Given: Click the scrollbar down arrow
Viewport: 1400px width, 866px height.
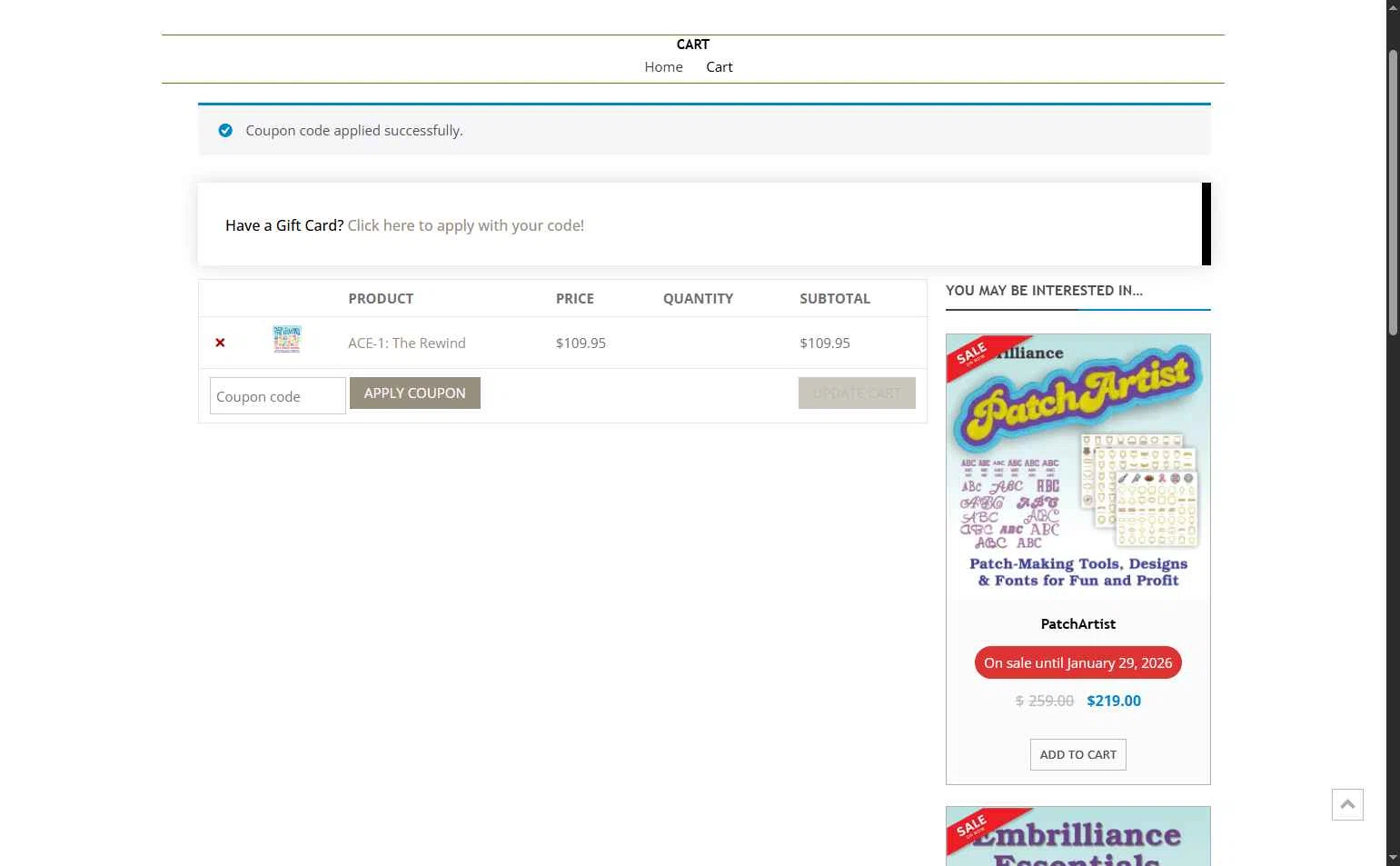Looking at the screenshot, I should point(1393,858).
